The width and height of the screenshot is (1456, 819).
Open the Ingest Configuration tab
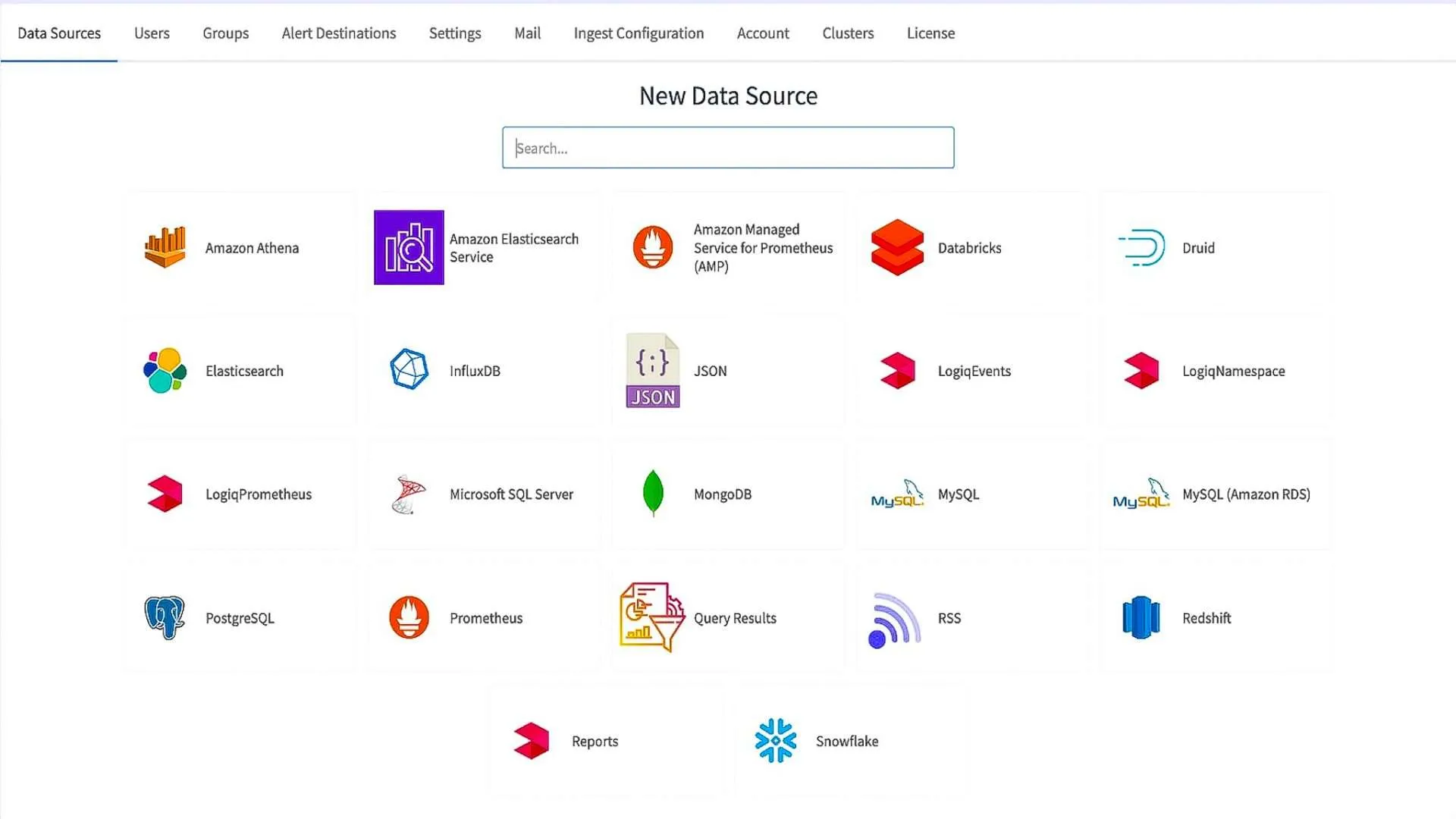point(639,33)
